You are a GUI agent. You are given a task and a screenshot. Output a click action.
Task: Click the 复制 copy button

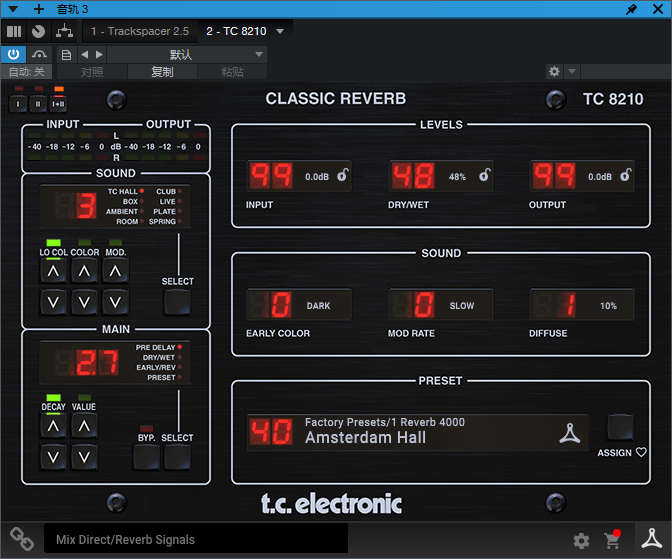pyautogui.click(x=162, y=72)
